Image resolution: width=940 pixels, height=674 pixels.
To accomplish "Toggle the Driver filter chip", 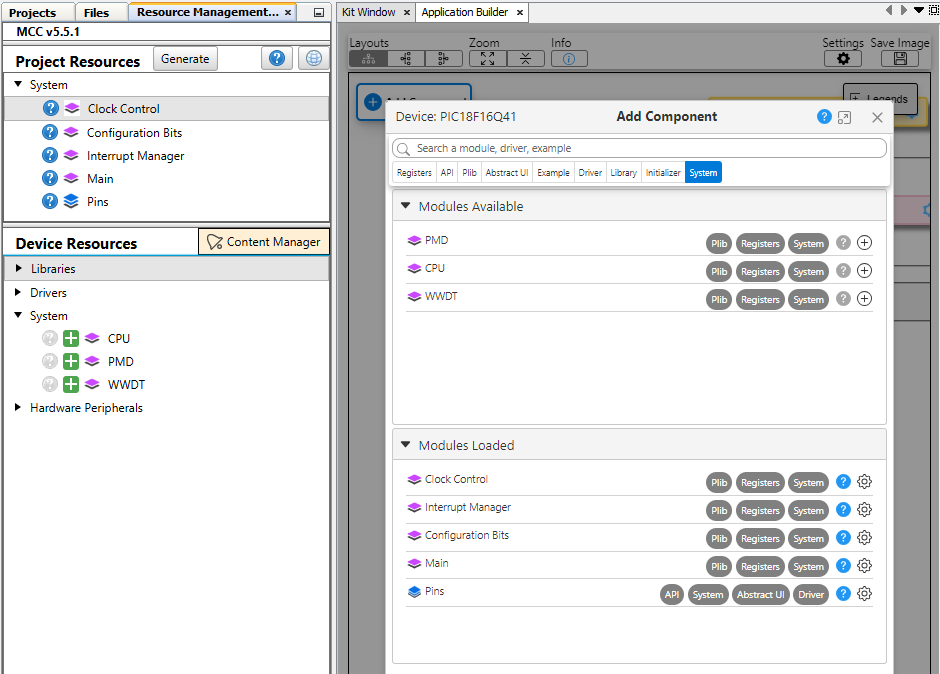I will [x=590, y=173].
